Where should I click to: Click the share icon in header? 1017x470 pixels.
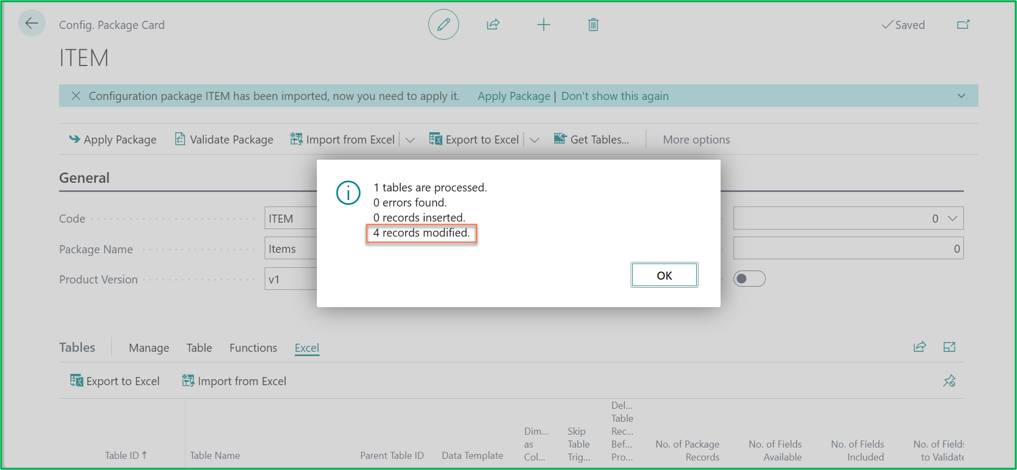click(x=493, y=25)
